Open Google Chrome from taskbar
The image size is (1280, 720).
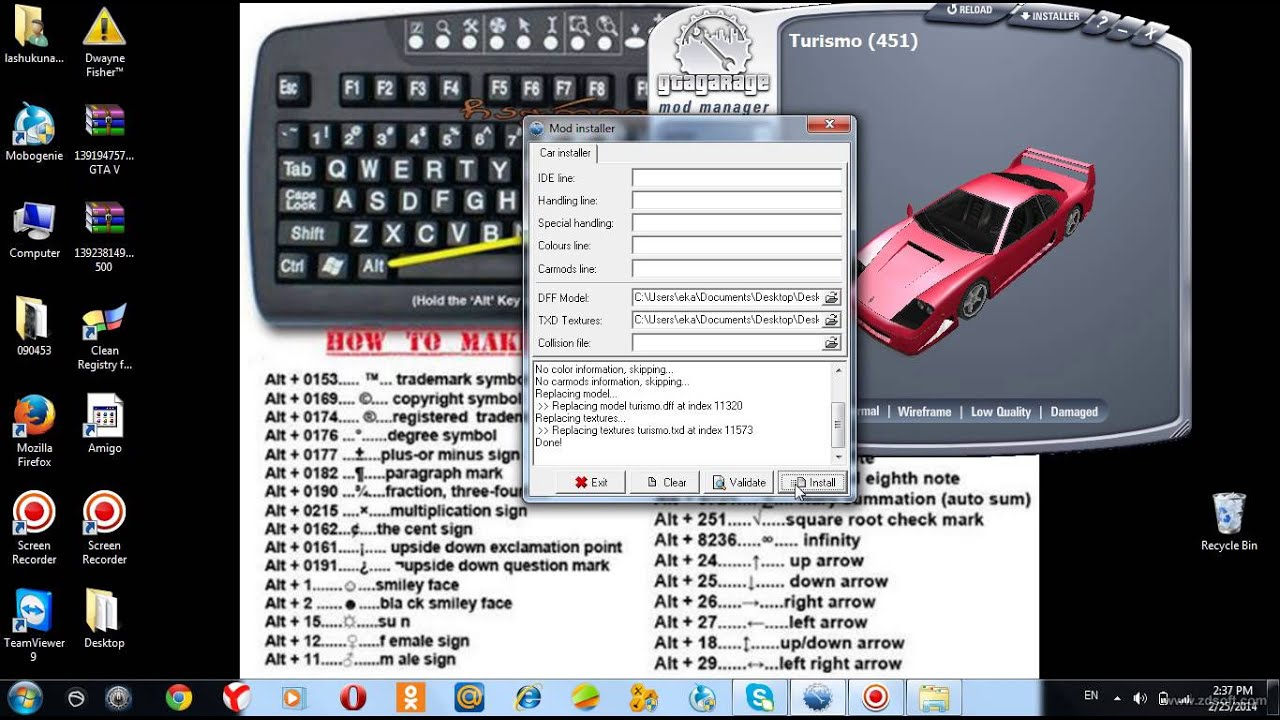coord(179,697)
